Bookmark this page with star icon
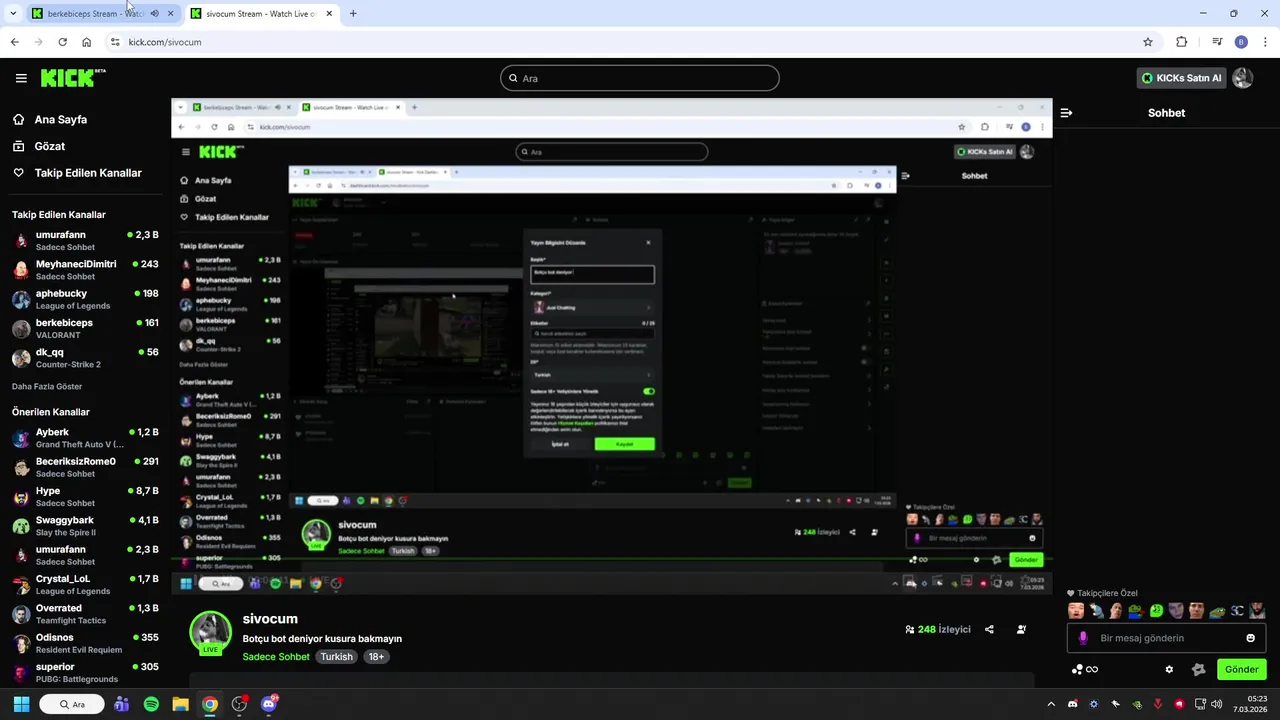 (1148, 42)
